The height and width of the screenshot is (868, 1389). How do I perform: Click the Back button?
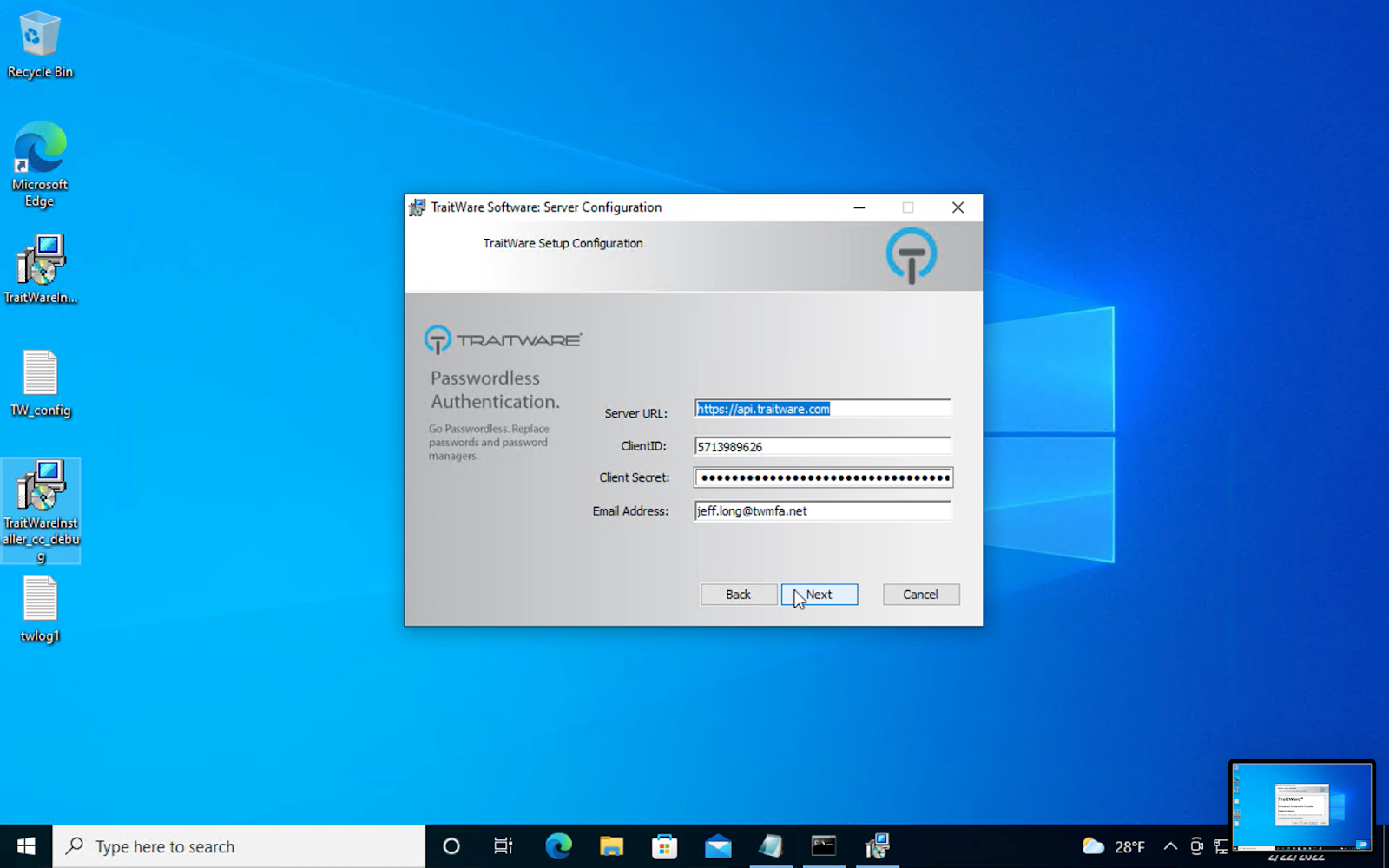[739, 595]
